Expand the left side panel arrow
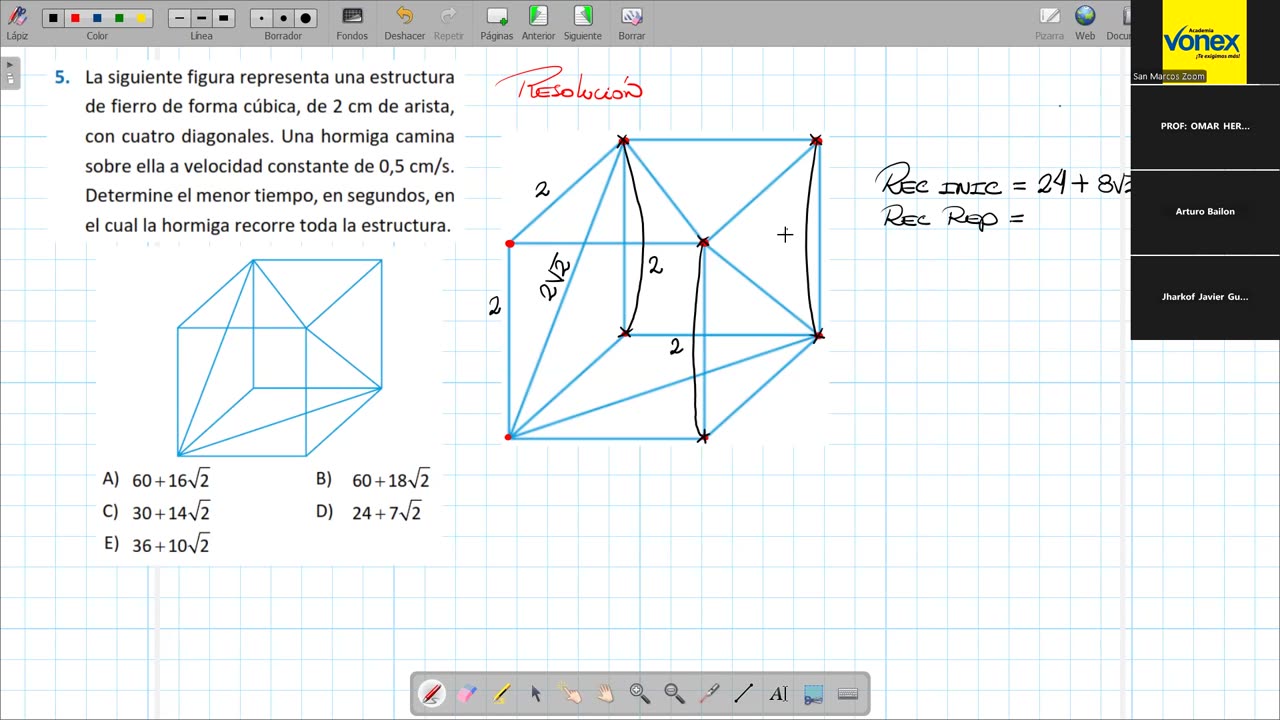The image size is (1280, 720). pos(10,73)
